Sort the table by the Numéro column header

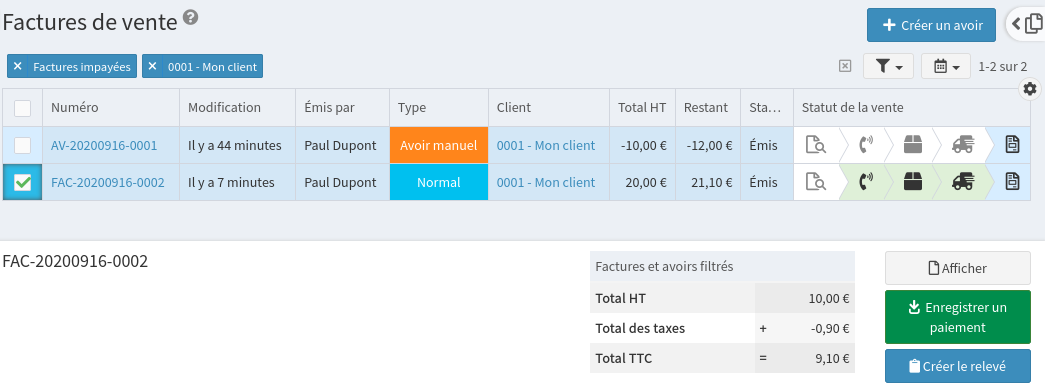75,108
